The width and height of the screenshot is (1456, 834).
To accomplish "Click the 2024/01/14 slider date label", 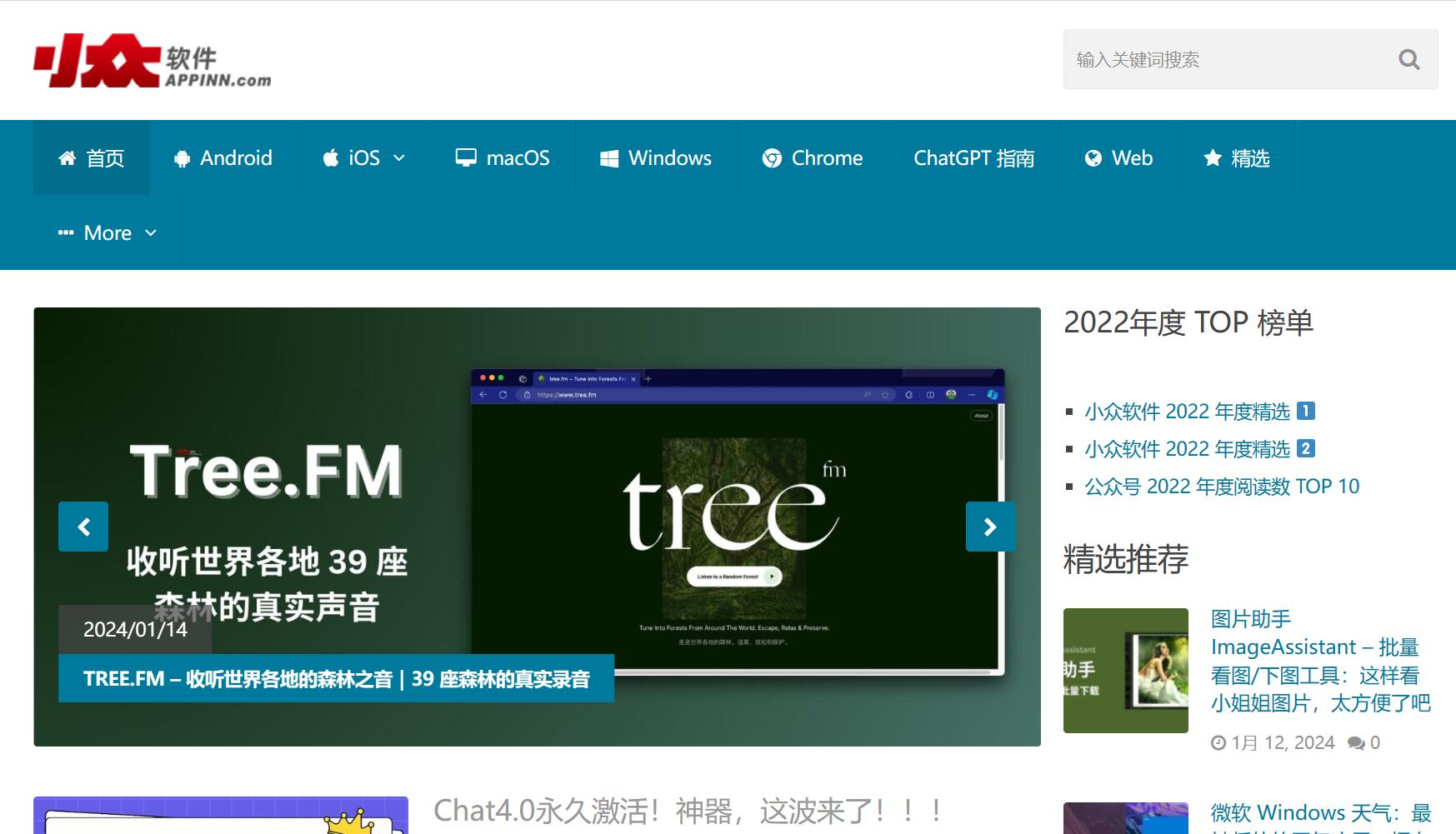I will tap(135, 629).
